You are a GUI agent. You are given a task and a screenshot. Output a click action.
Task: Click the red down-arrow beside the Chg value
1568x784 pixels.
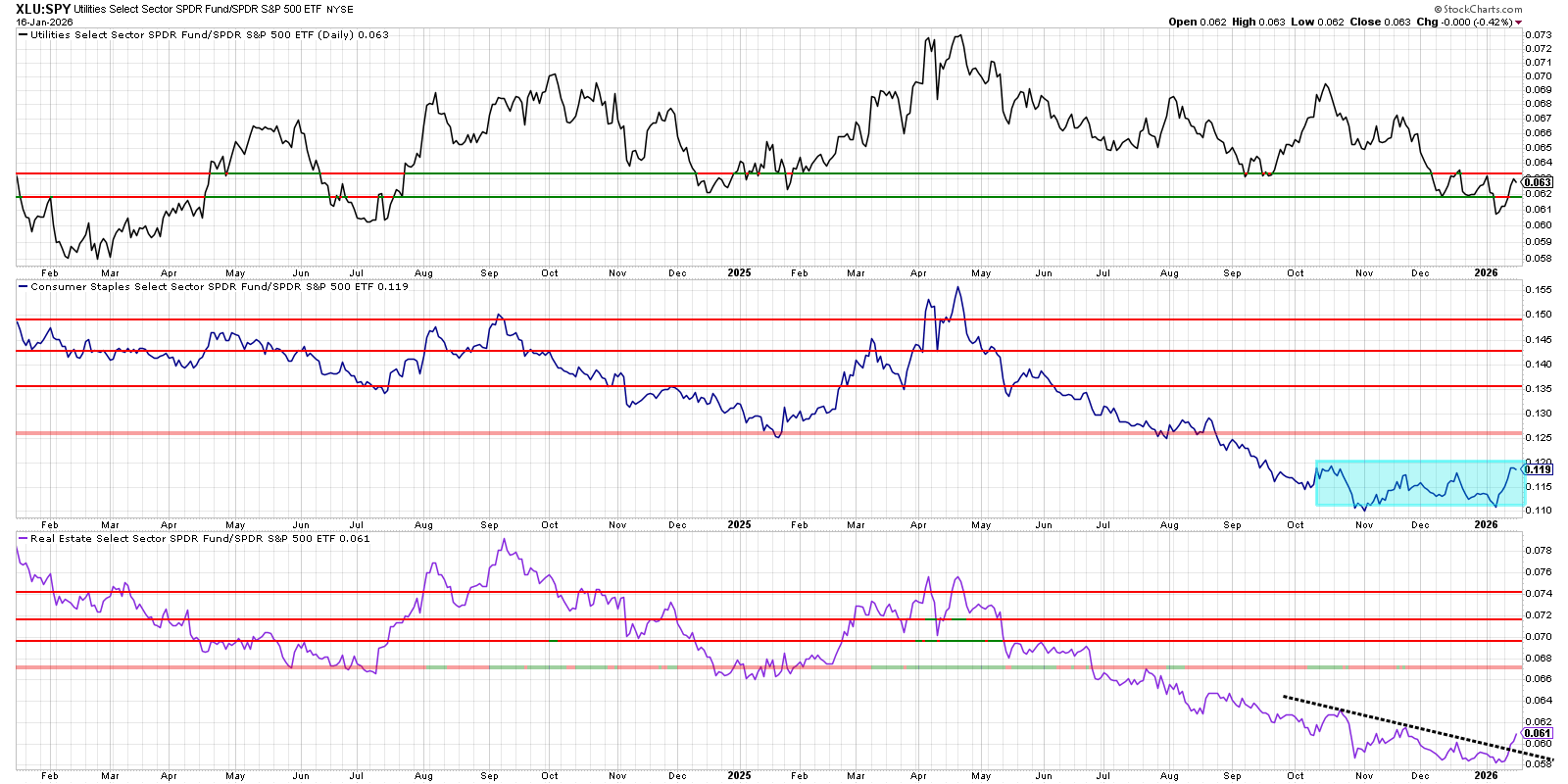(1519, 22)
